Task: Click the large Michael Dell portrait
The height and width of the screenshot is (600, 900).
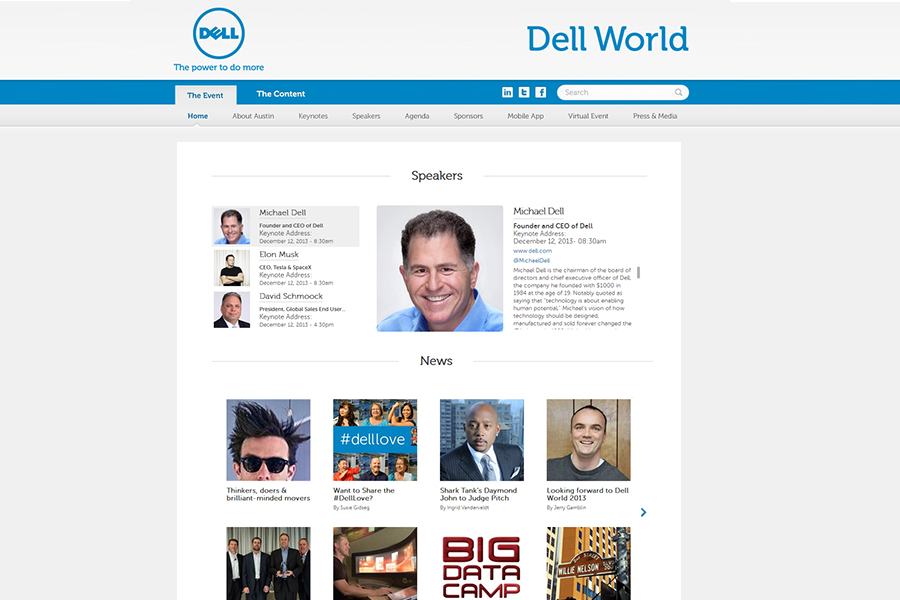Action: click(x=440, y=269)
